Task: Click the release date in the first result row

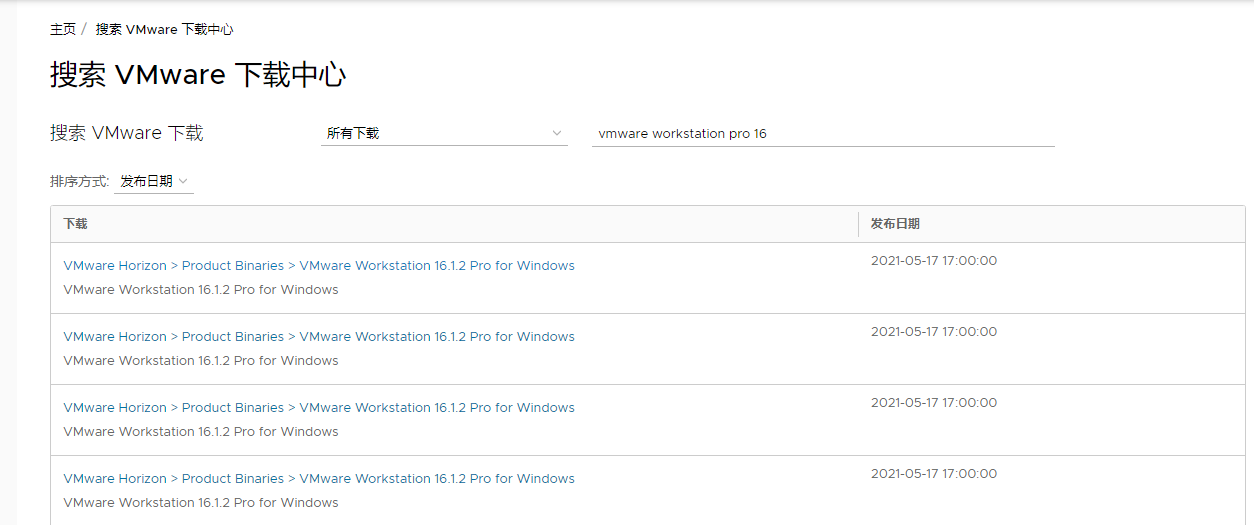Action: (933, 261)
